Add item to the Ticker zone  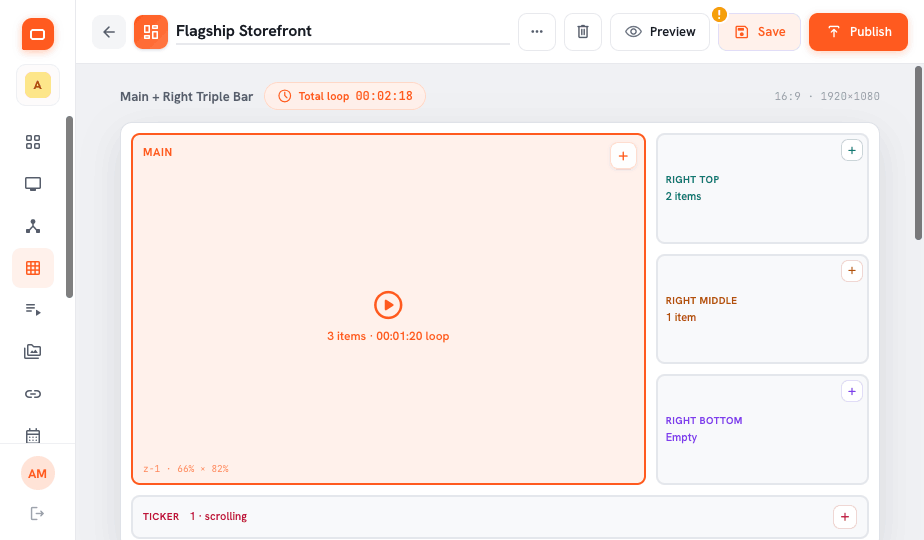coord(844,516)
